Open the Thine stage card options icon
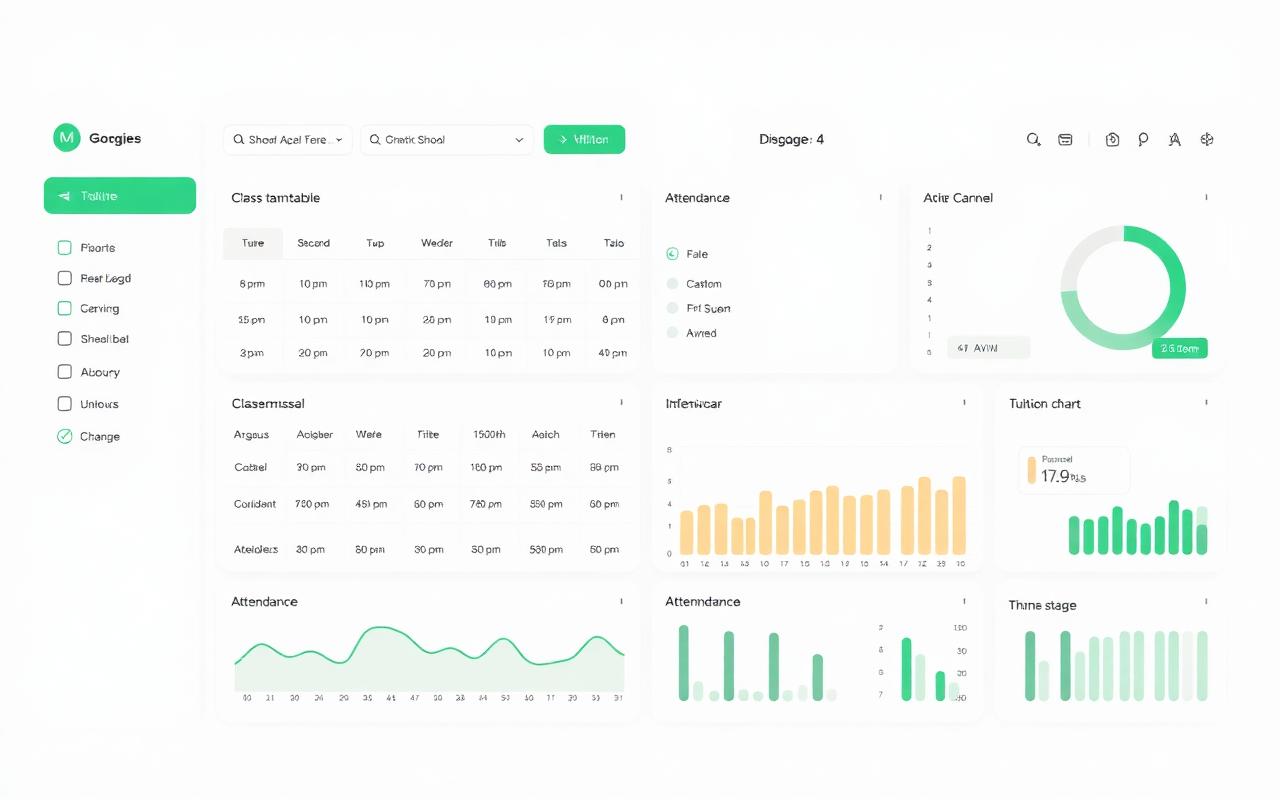 click(1206, 601)
